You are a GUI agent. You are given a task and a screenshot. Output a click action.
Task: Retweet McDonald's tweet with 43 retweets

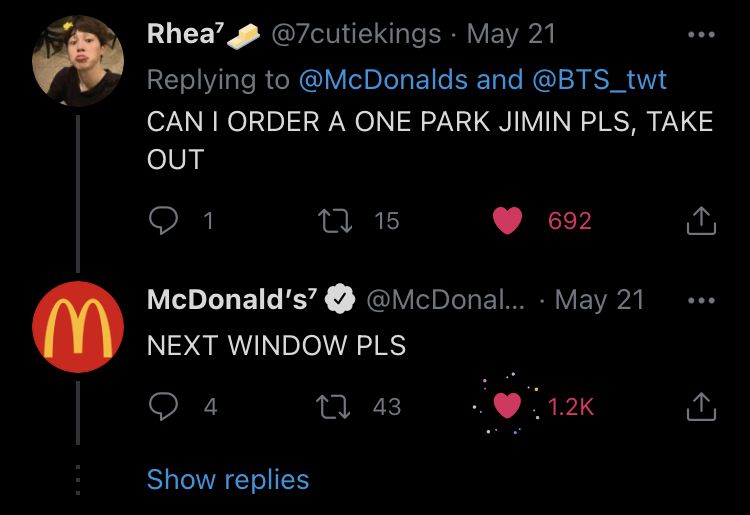click(333, 406)
